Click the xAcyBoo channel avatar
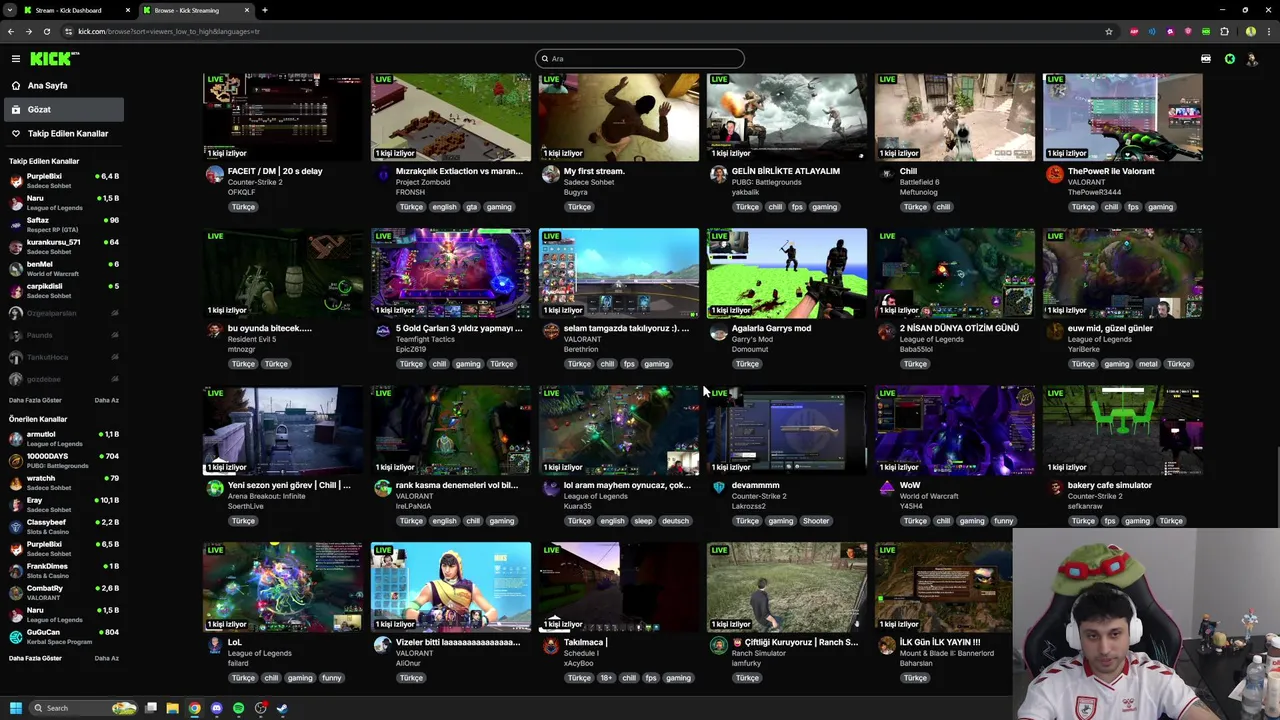Image resolution: width=1280 pixels, height=720 pixels. tap(550, 645)
